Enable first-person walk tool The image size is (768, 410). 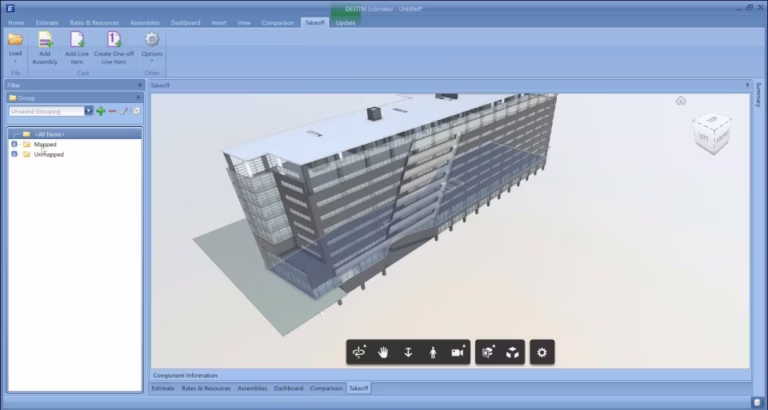[432, 352]
